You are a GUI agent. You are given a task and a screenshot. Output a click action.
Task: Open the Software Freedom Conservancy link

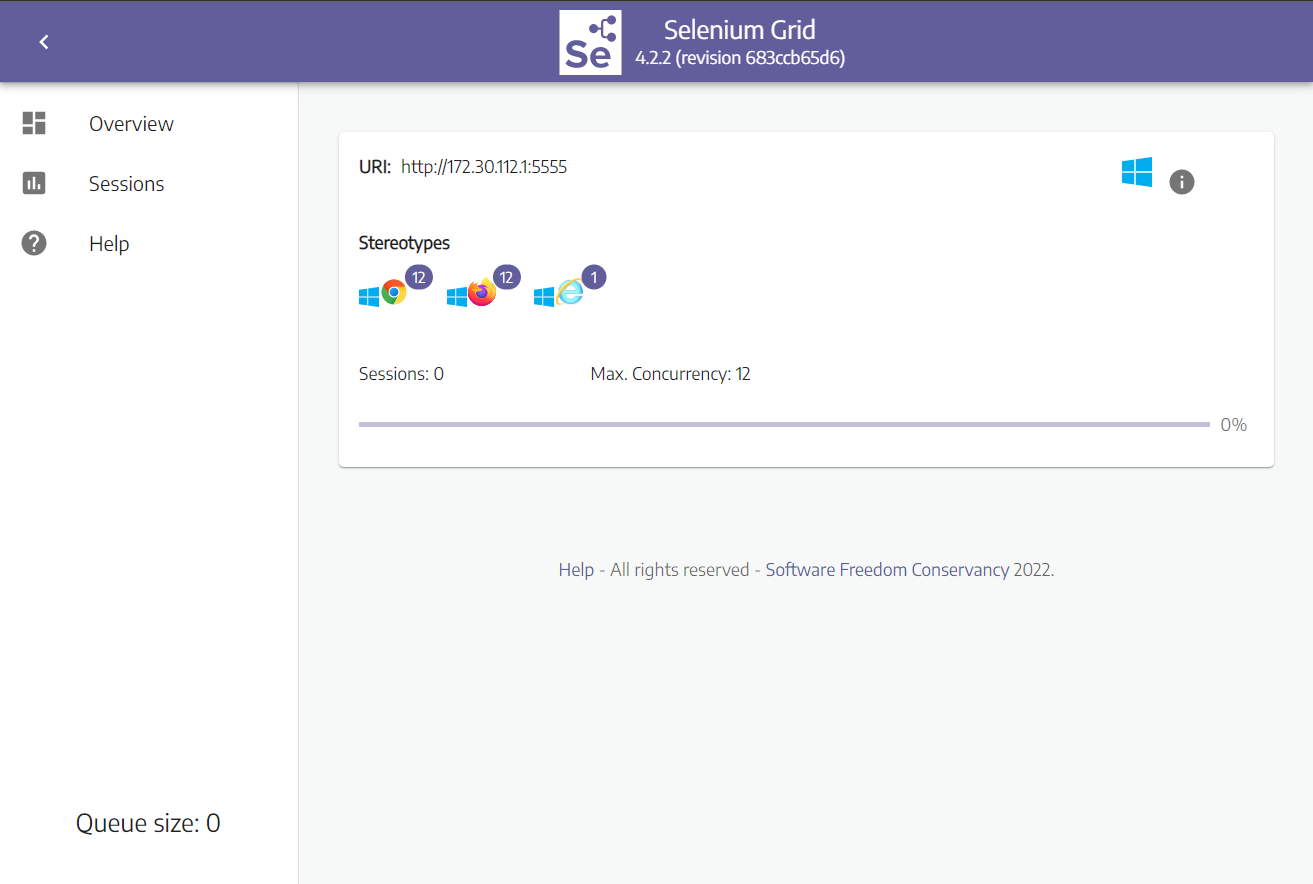click(x=887, y=570)
